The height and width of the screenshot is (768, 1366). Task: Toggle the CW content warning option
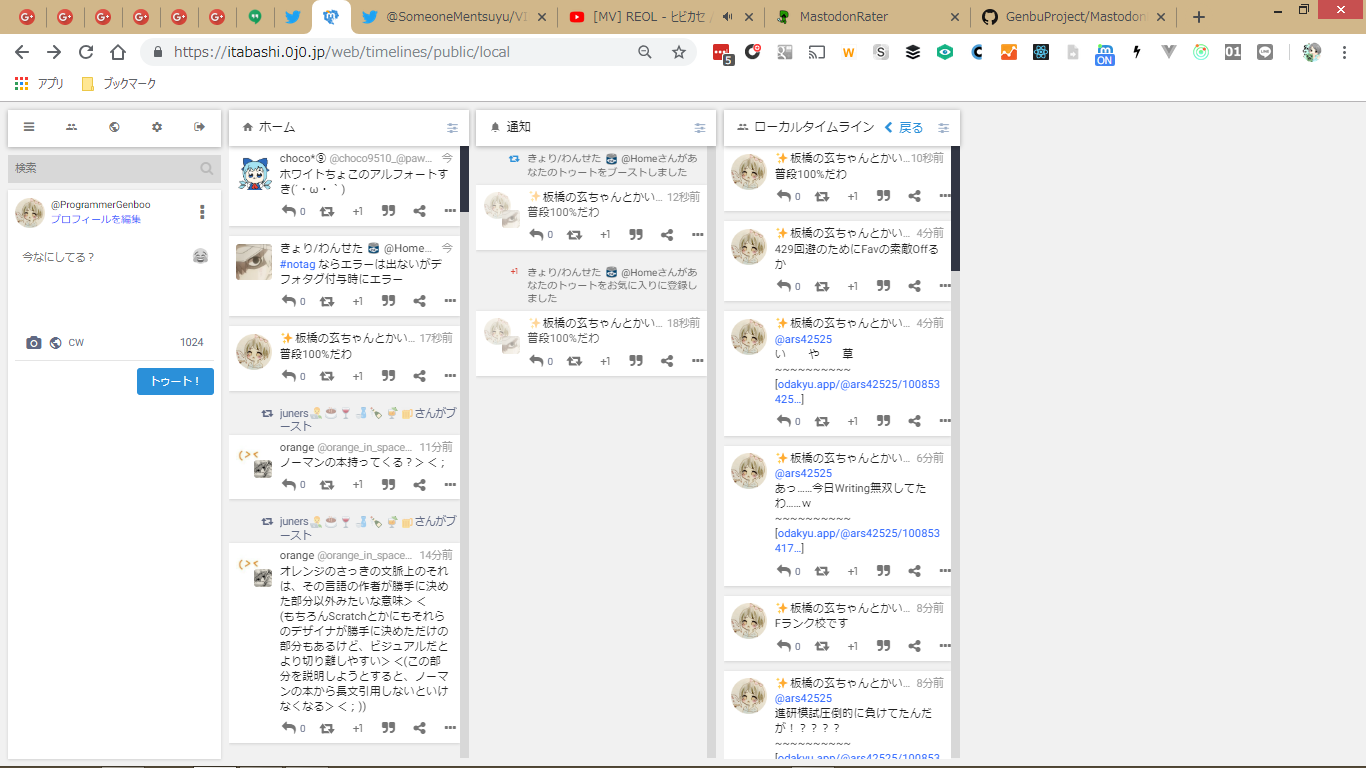click(76, 343)
